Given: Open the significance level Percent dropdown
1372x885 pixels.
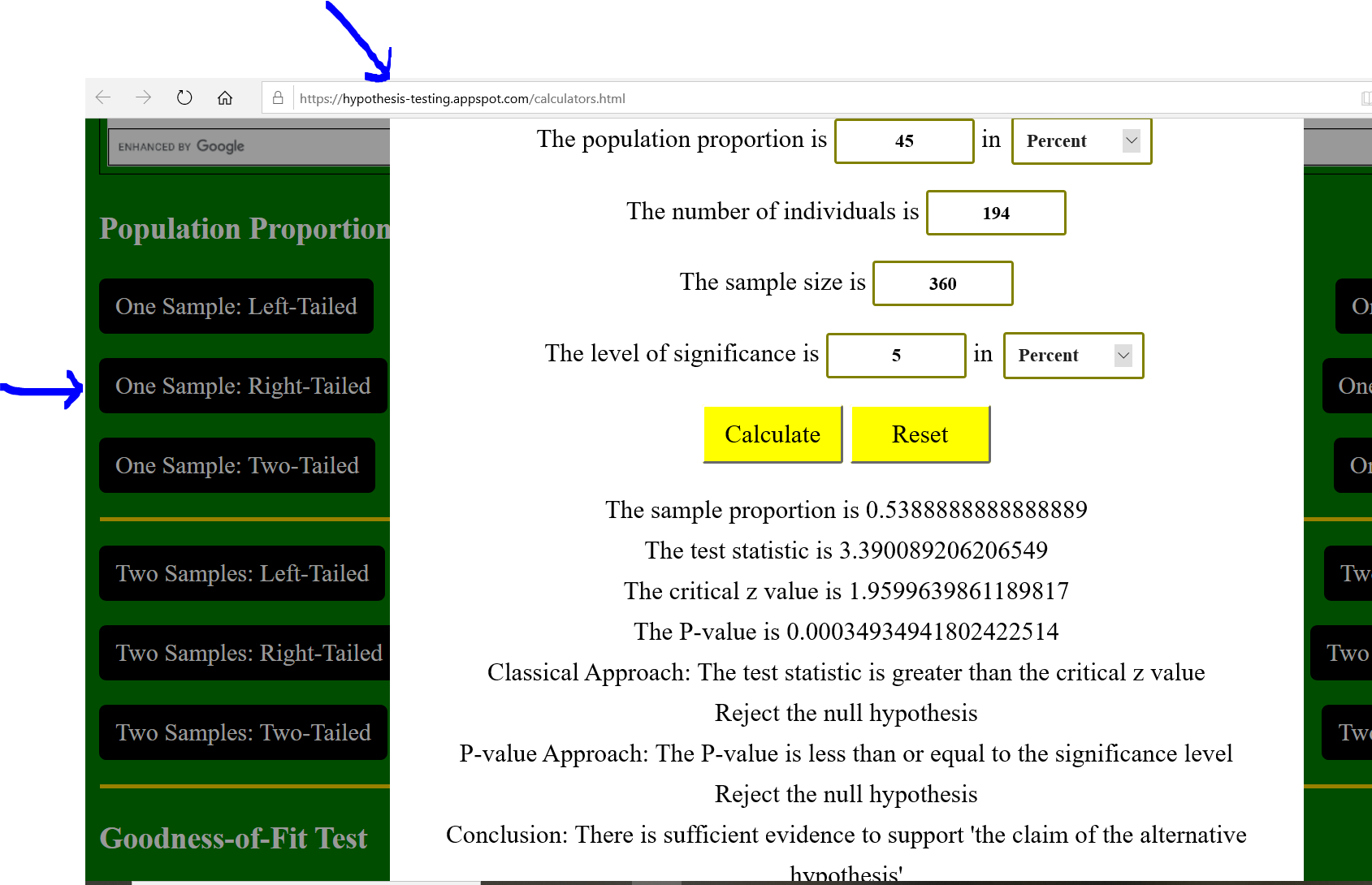Looking at the screenshot, I should coord(1073,356).
